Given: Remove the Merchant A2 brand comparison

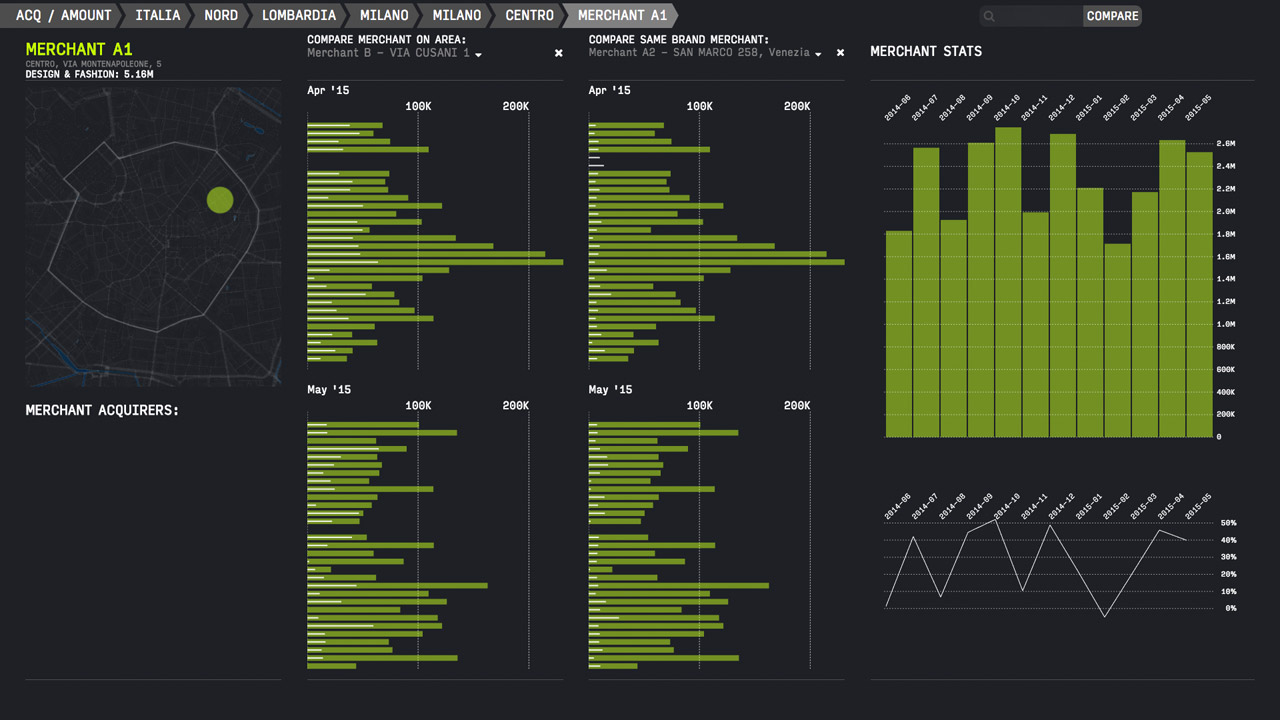Looking at the screenshot, I should pos(840,53).
